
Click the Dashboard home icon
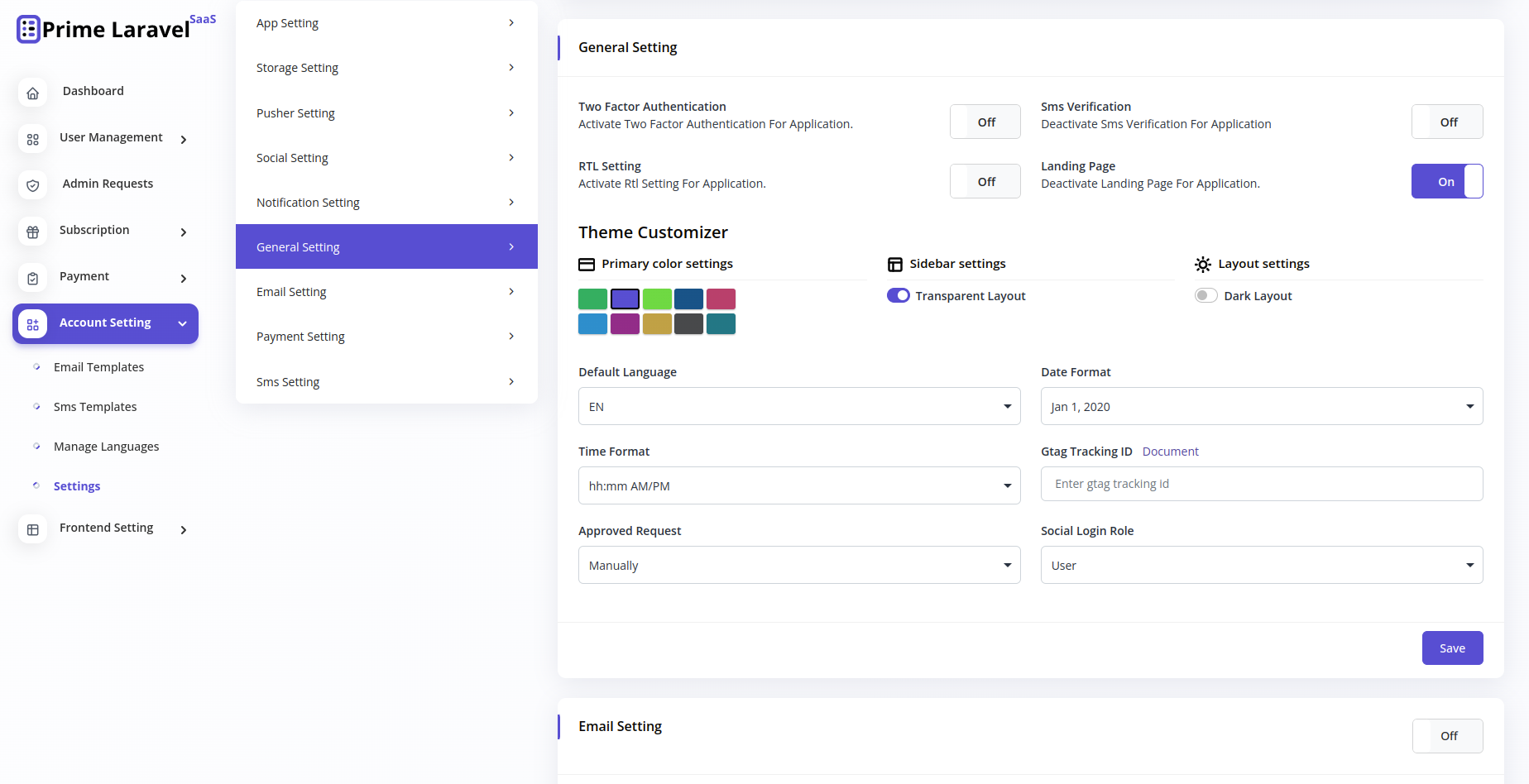point(32,93)
